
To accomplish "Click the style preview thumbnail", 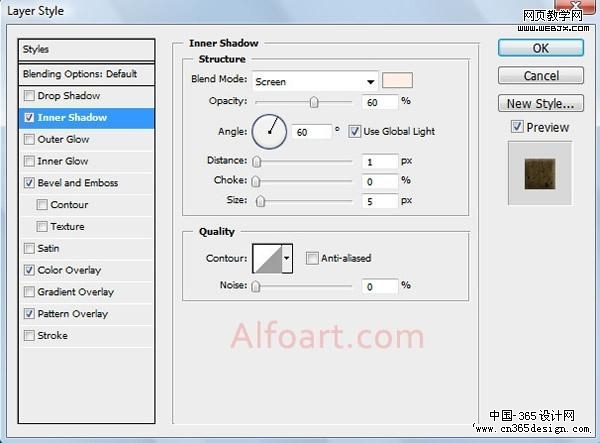I will click(540, 174).
